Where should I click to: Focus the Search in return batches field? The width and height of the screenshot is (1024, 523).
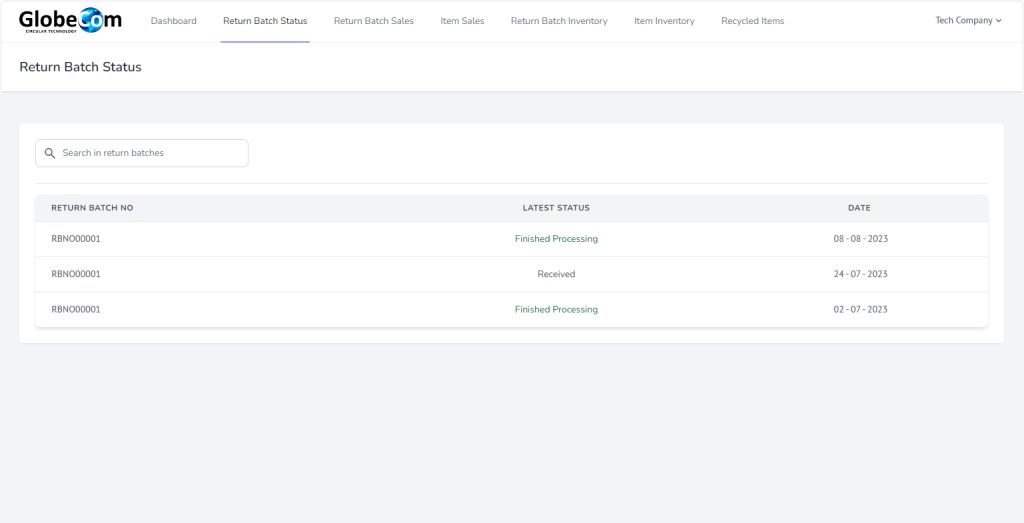point(150,153)
